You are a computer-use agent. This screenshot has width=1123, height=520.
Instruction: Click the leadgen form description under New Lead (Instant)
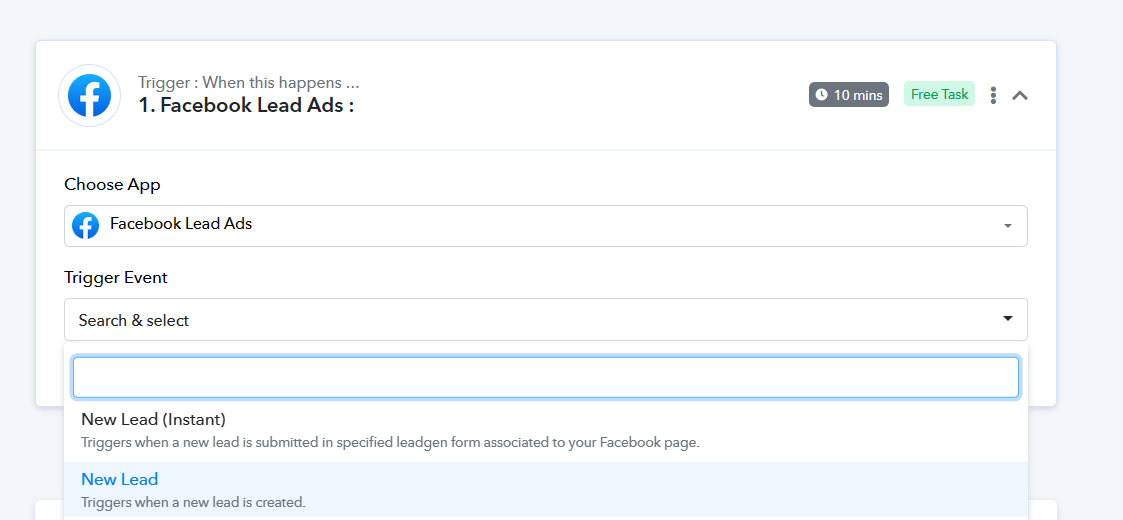[x=390, y=443]
